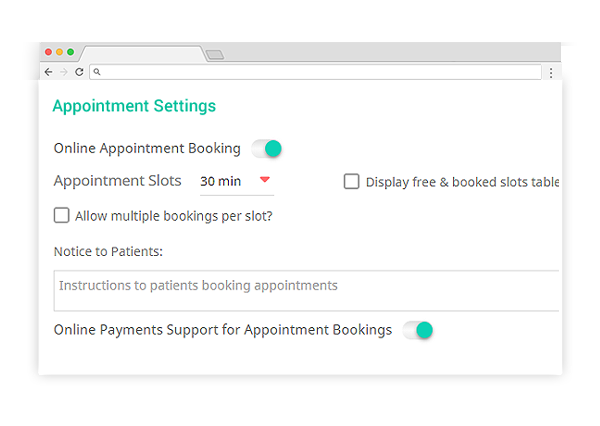This screenshot has width=600, height=426.
Task: Click the browser forward arrow
Action: 63,72
